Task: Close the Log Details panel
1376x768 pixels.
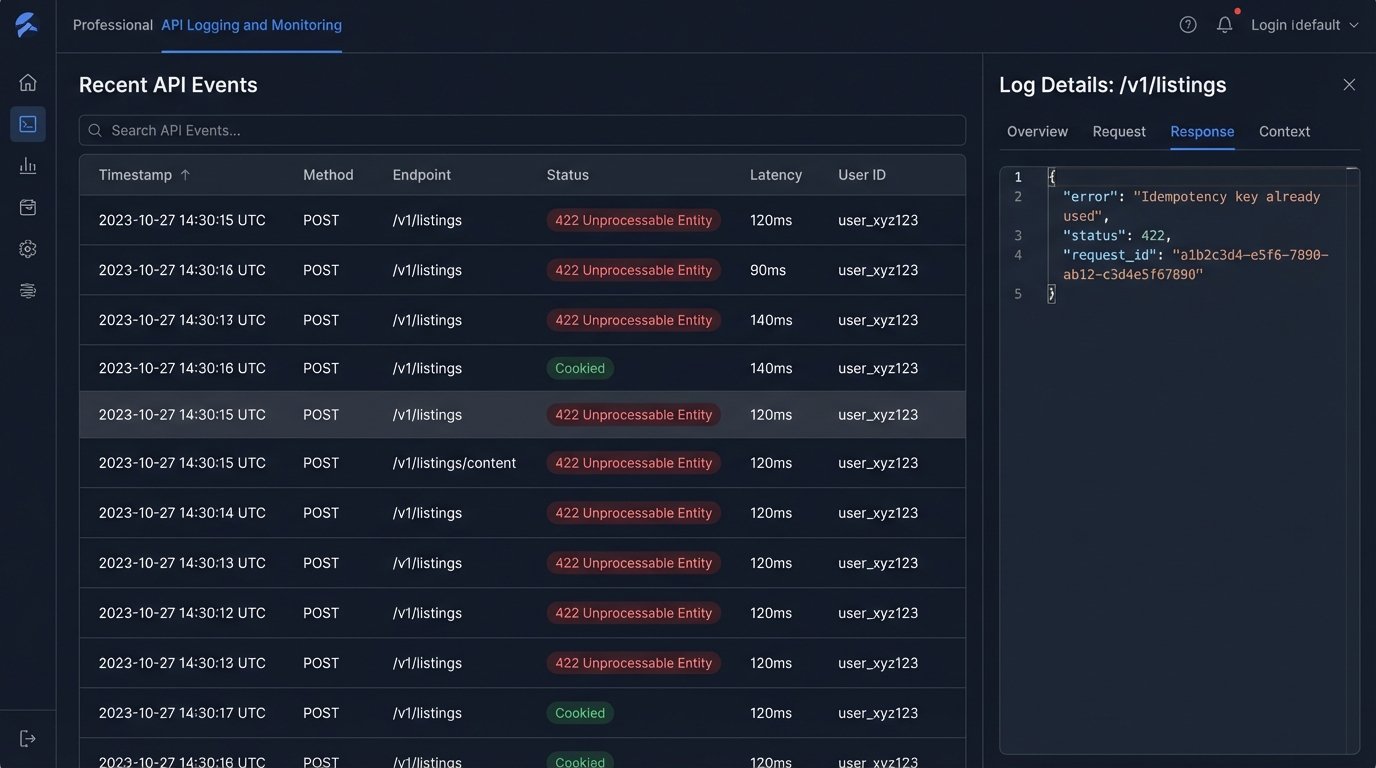Action: 1349,85
